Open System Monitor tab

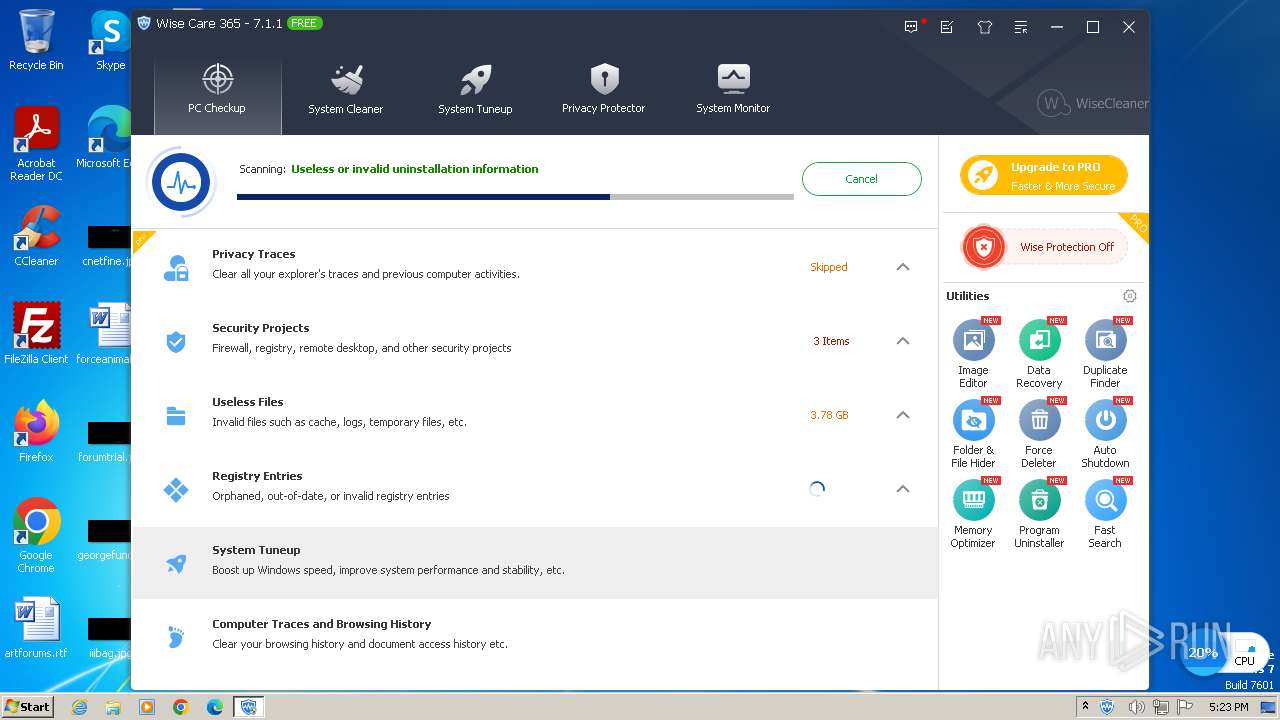pos(733,89)
